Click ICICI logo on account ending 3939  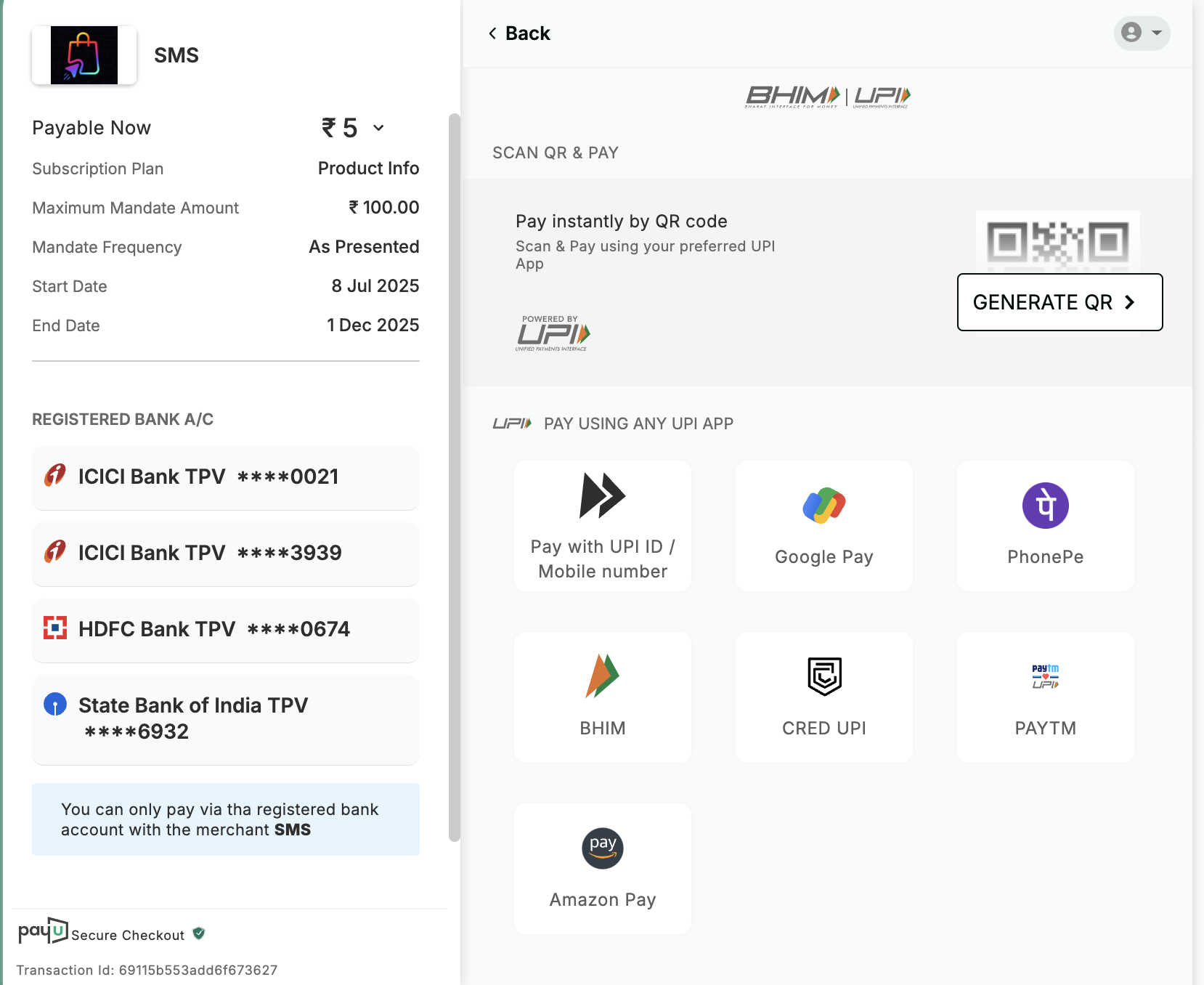55,551
